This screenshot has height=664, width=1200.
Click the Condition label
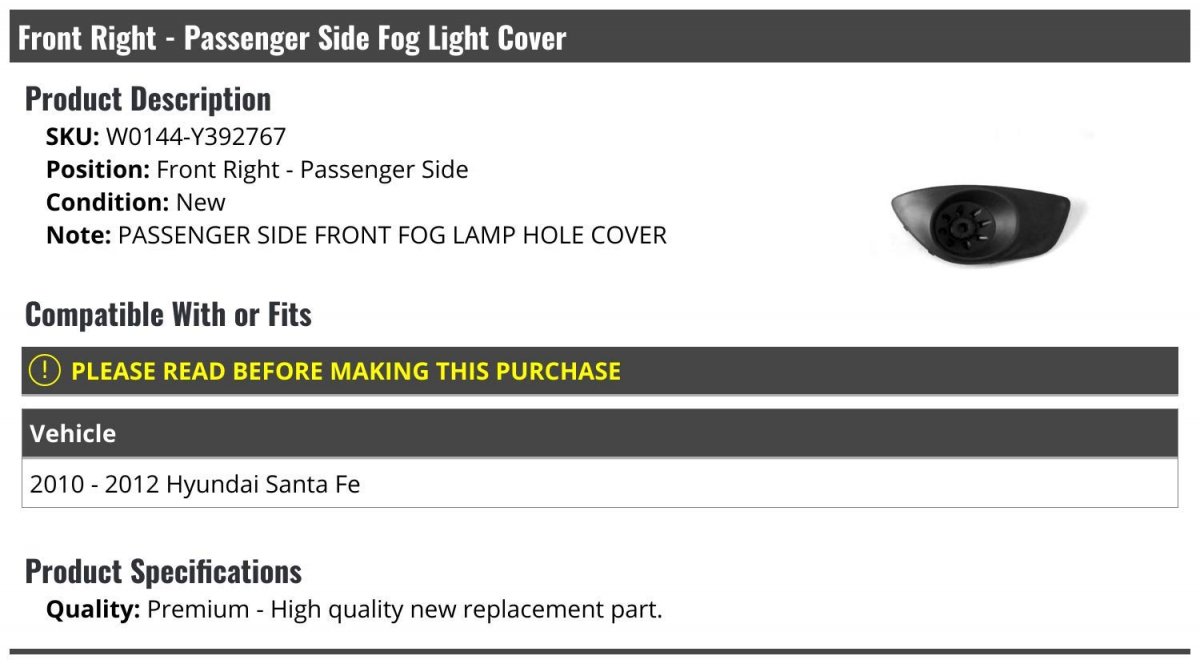coord(107,203)
